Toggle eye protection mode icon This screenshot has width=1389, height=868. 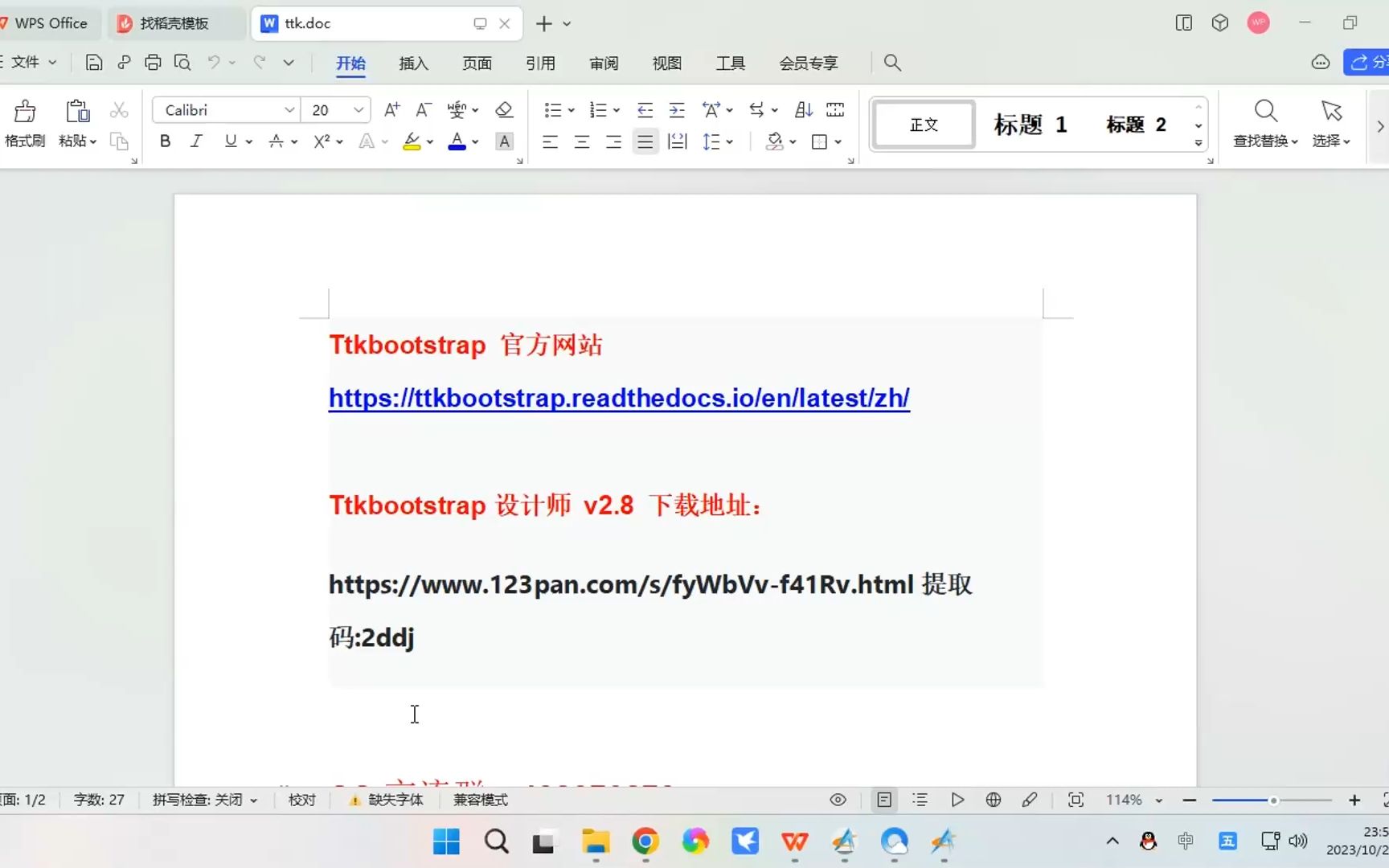coord(838,800)
